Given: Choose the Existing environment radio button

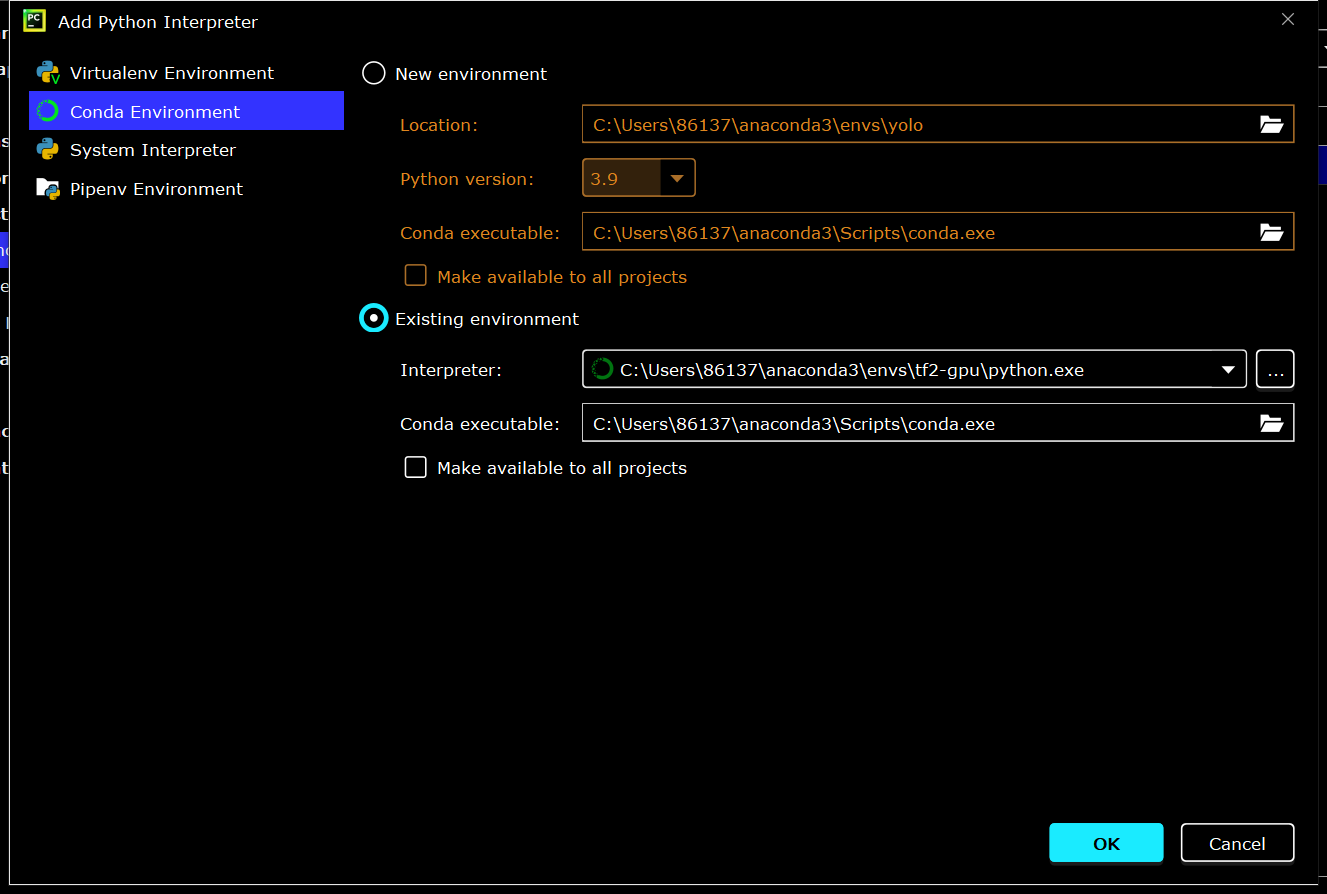Looking at the screenshot, I should (x=373, y=318).
